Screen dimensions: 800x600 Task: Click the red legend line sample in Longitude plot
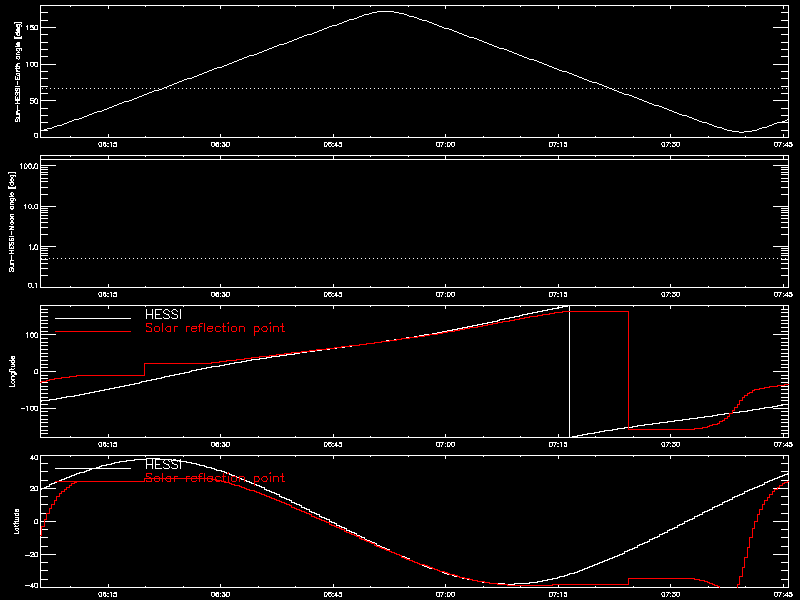[93, 332]
